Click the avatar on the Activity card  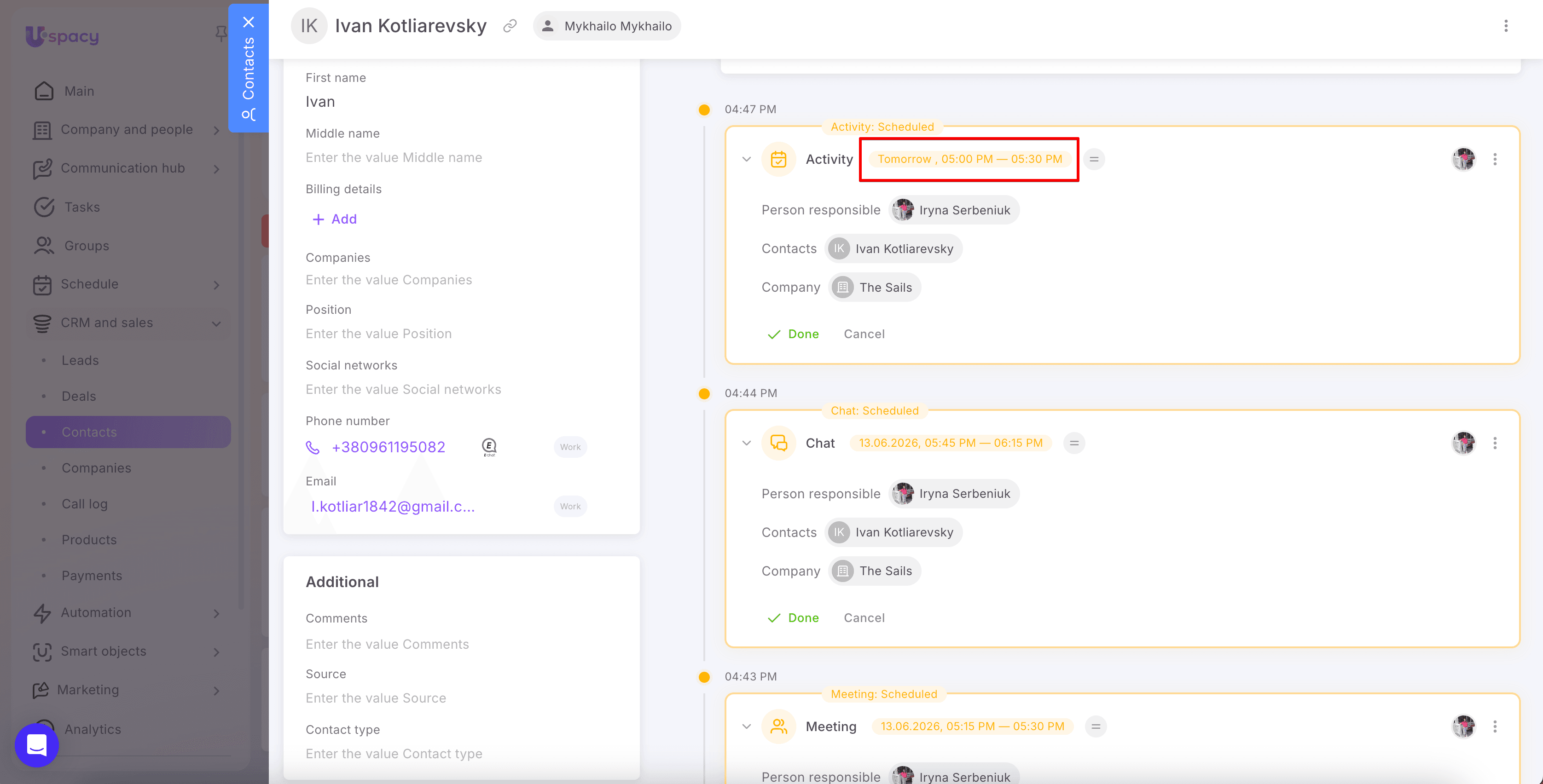point(1464,159)
